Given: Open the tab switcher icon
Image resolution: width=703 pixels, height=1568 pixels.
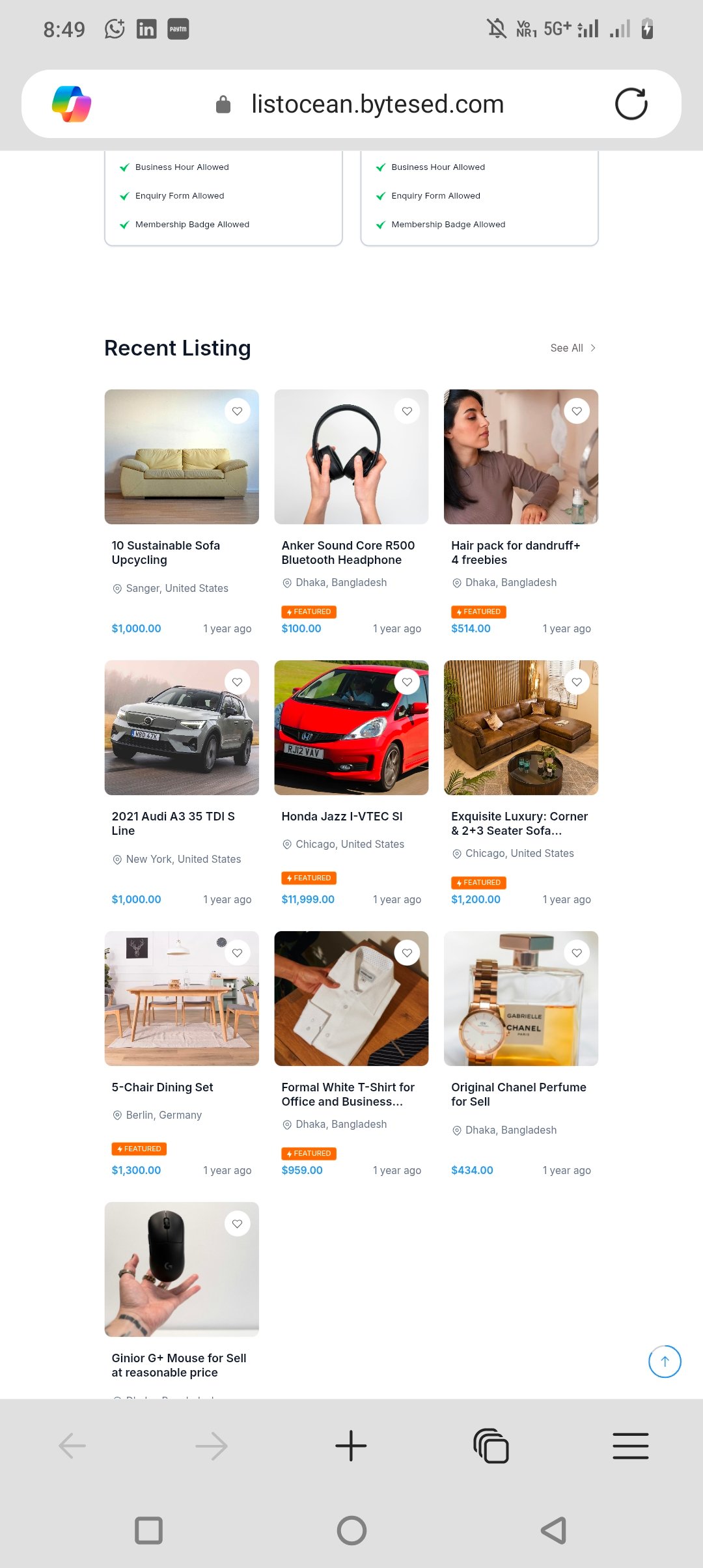Looking at the screenshot, I should pos(491,1446).
